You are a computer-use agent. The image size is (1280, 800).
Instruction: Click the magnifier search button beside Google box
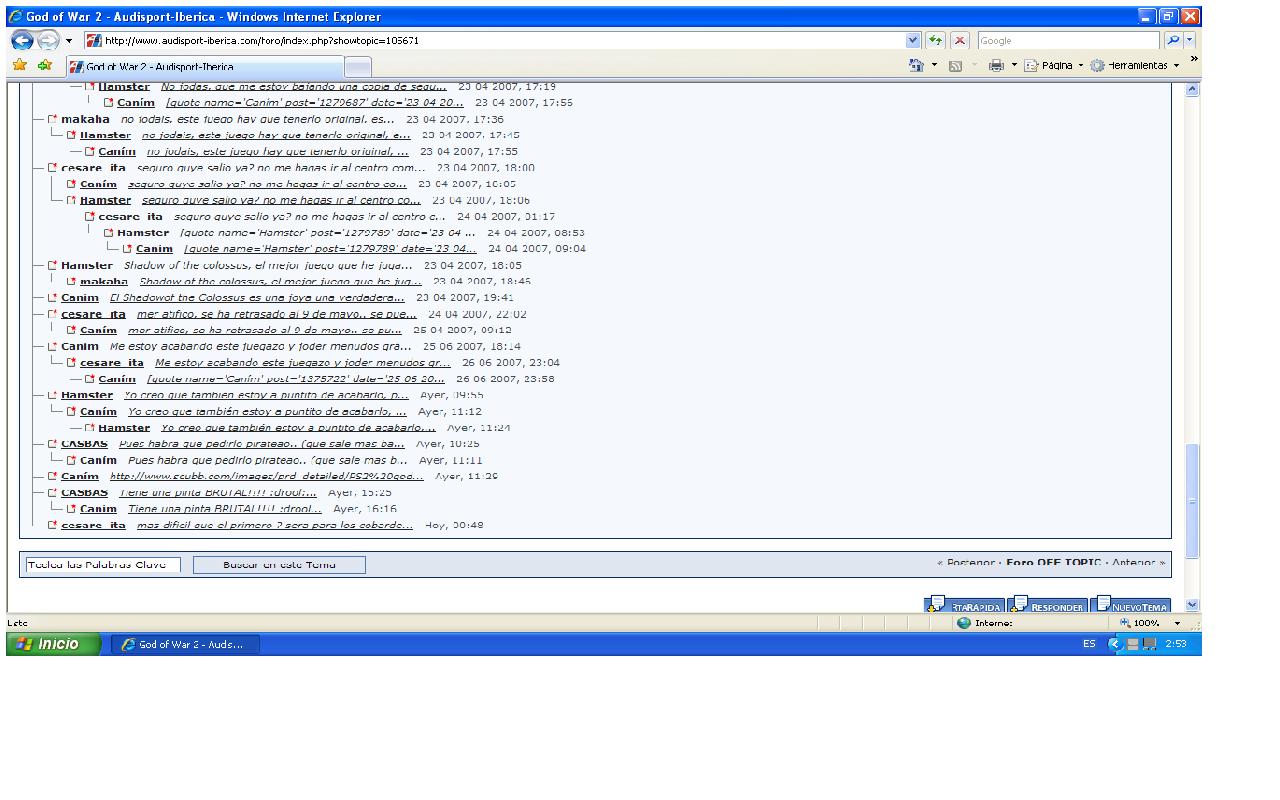1173,41
